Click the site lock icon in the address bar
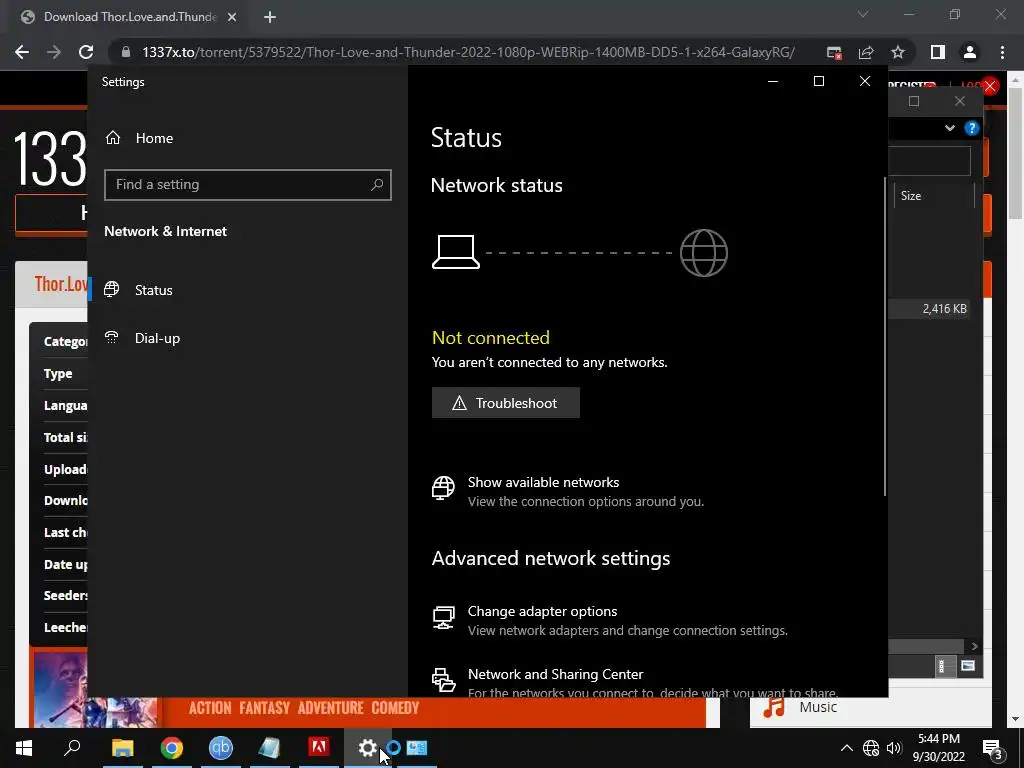This screenshot has height=768, width=1024. pyautogui.click(x=126, y=52)
